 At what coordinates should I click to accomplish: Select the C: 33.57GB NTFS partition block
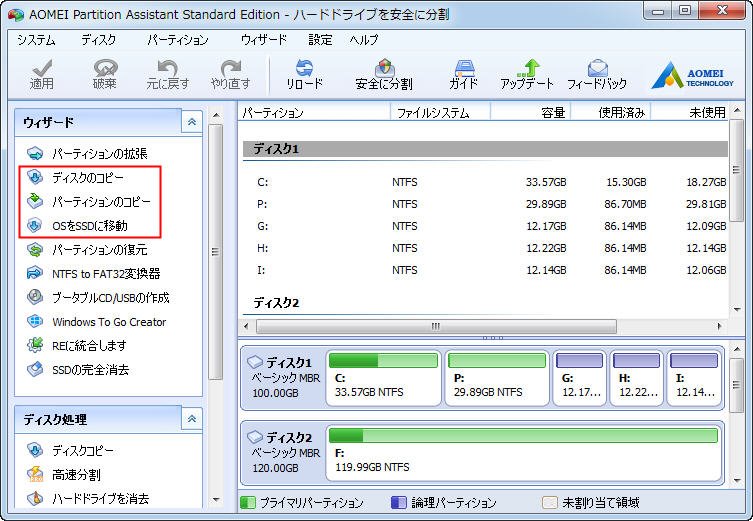(x=383, y=378)
